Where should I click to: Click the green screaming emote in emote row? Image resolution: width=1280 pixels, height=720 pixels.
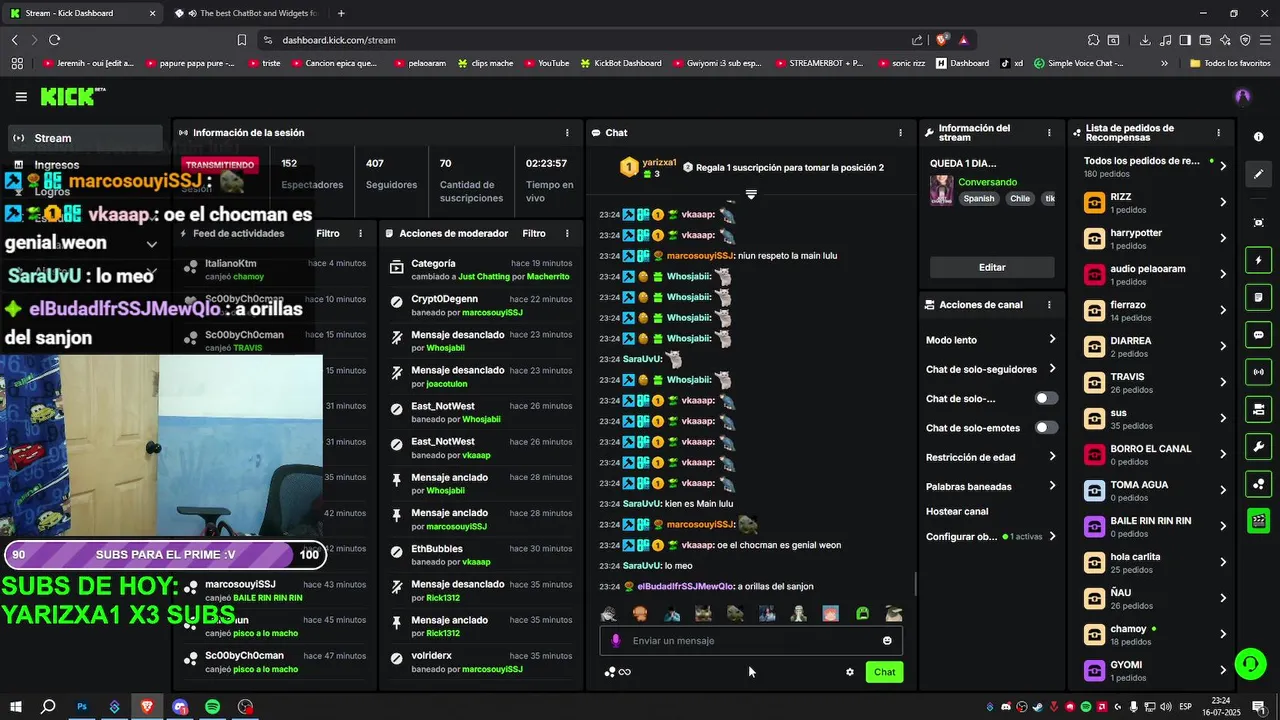862,613
